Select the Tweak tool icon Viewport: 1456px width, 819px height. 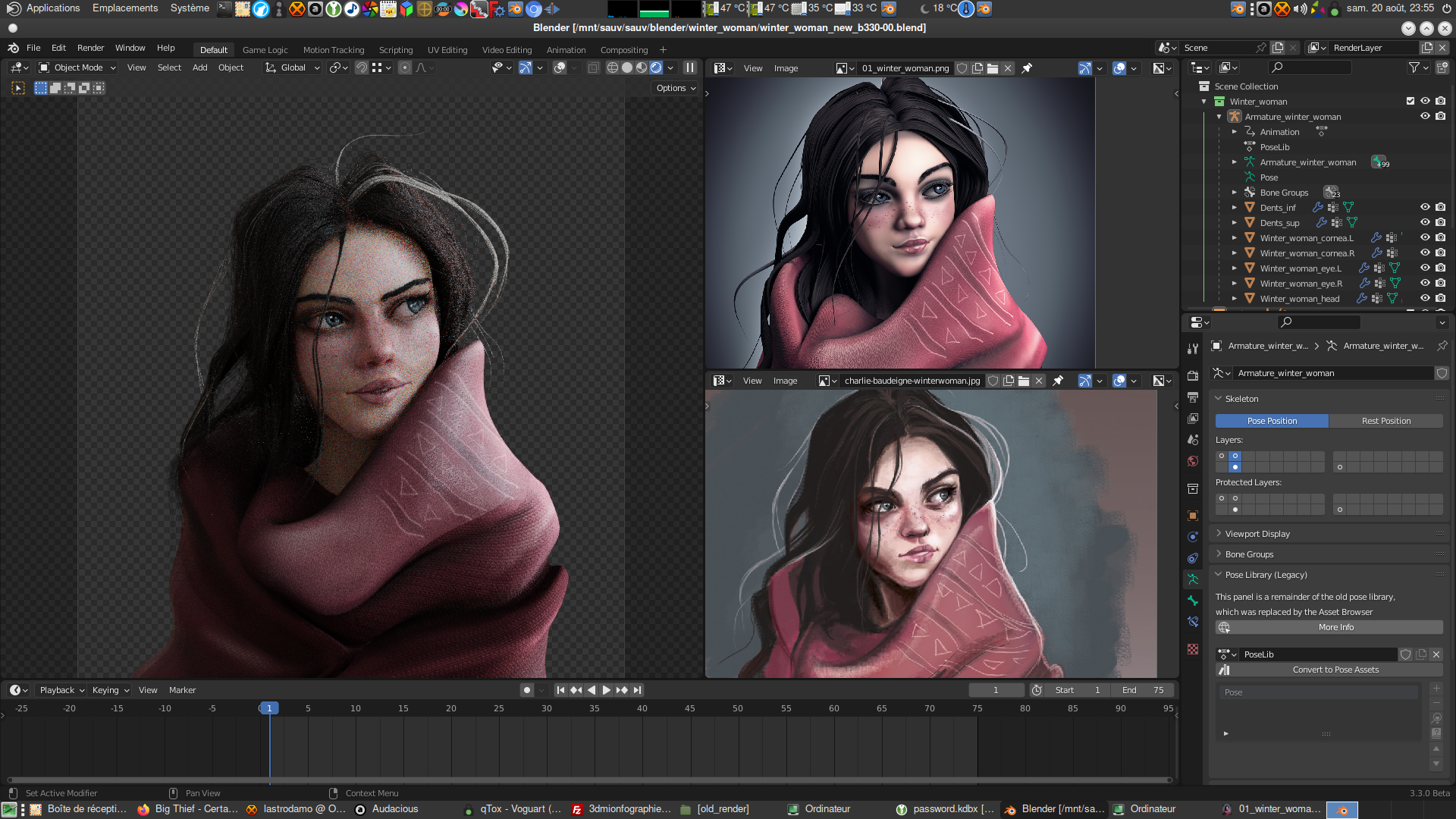18,88
